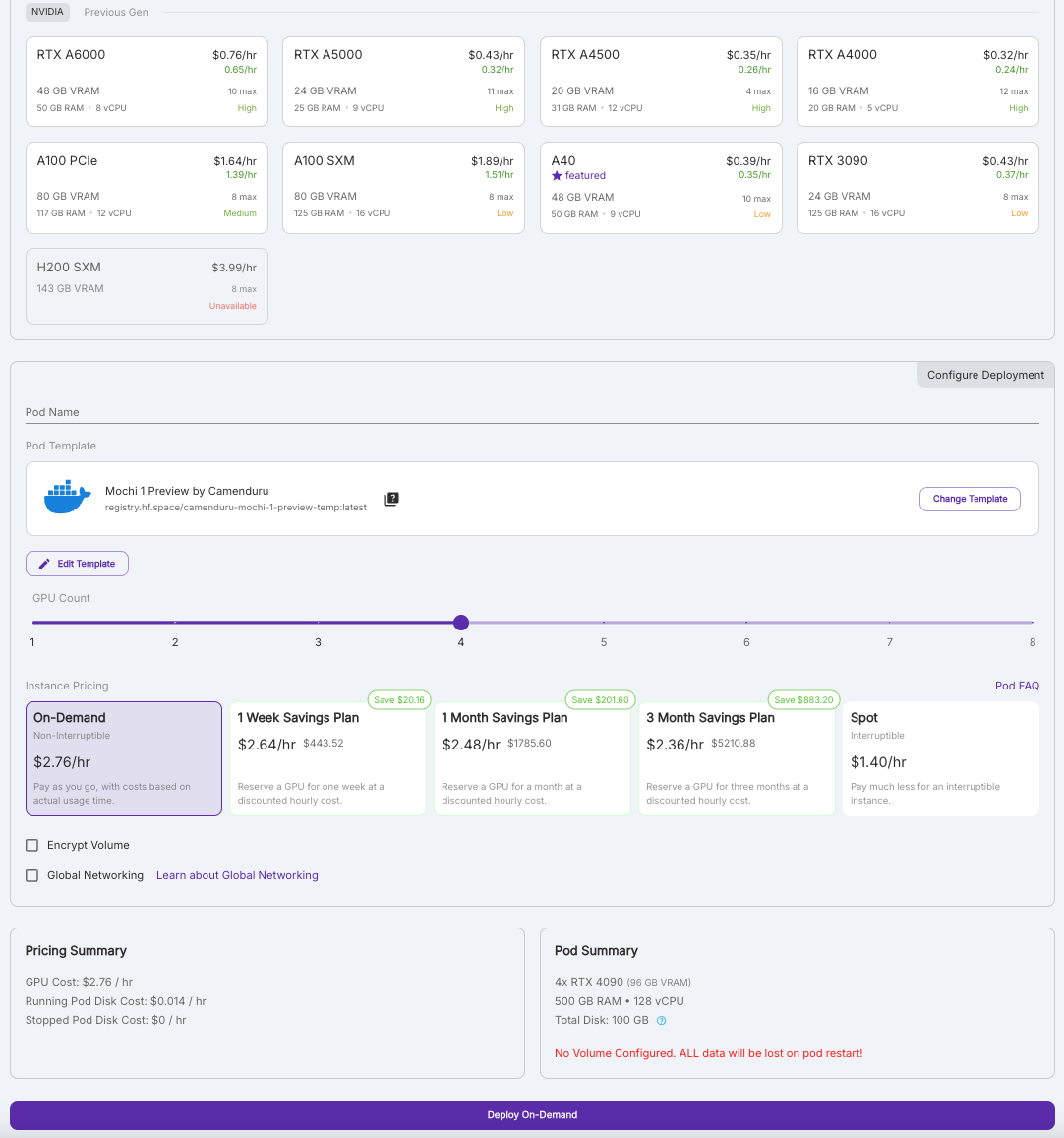Enable the Encrypt Volume checkbox
The width and height of the screenshot is (1064, 1138).
(x=32, y=845)
